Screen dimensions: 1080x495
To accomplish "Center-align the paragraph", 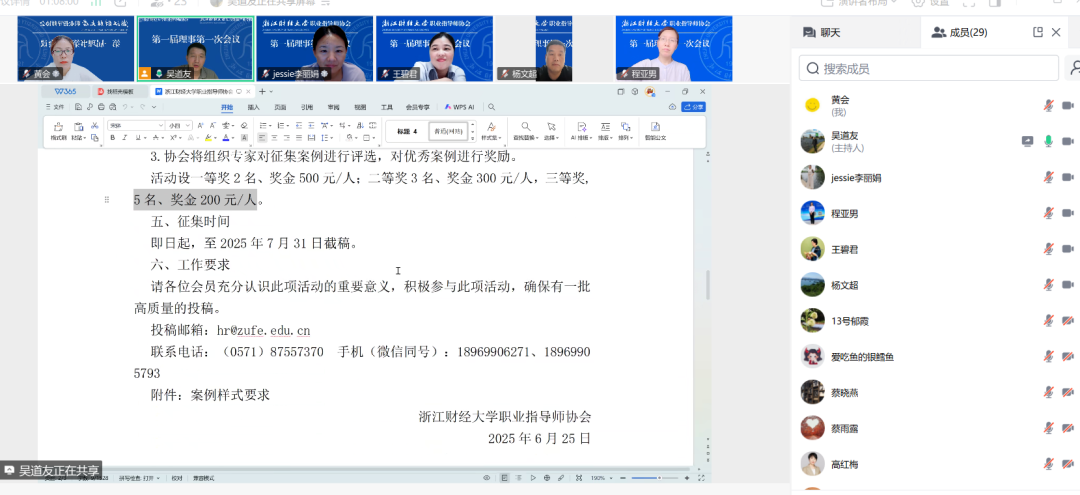I will pos(274,138).
